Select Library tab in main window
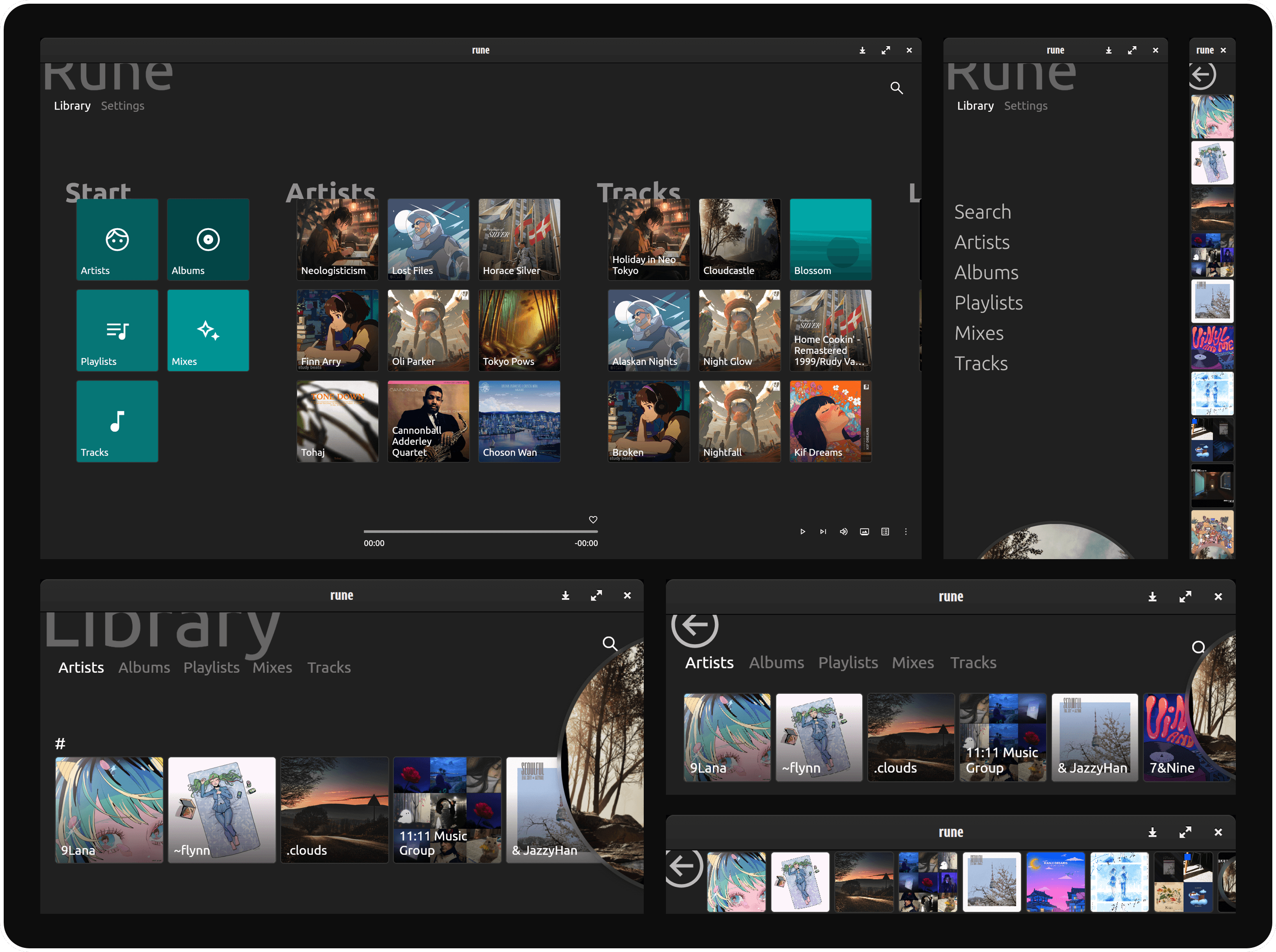Screen dimensions: 1276x952 click(x=73, y=106)
